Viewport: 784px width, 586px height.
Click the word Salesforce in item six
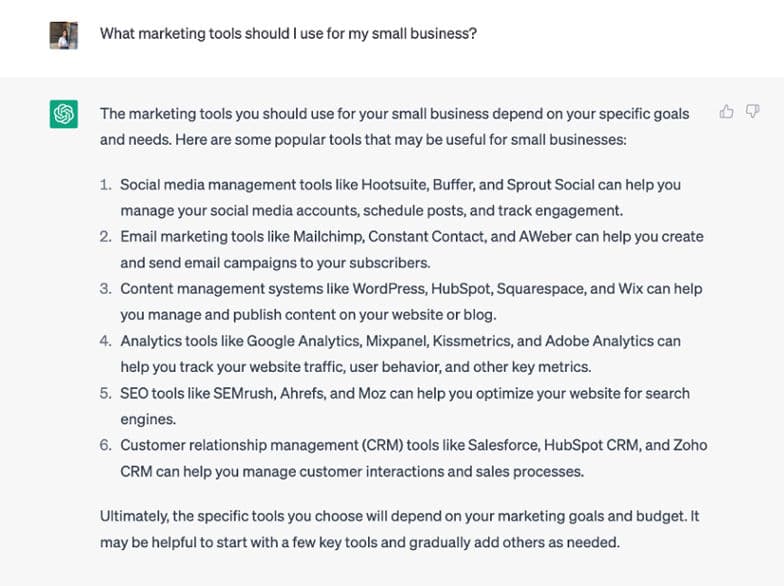[504, 445]
